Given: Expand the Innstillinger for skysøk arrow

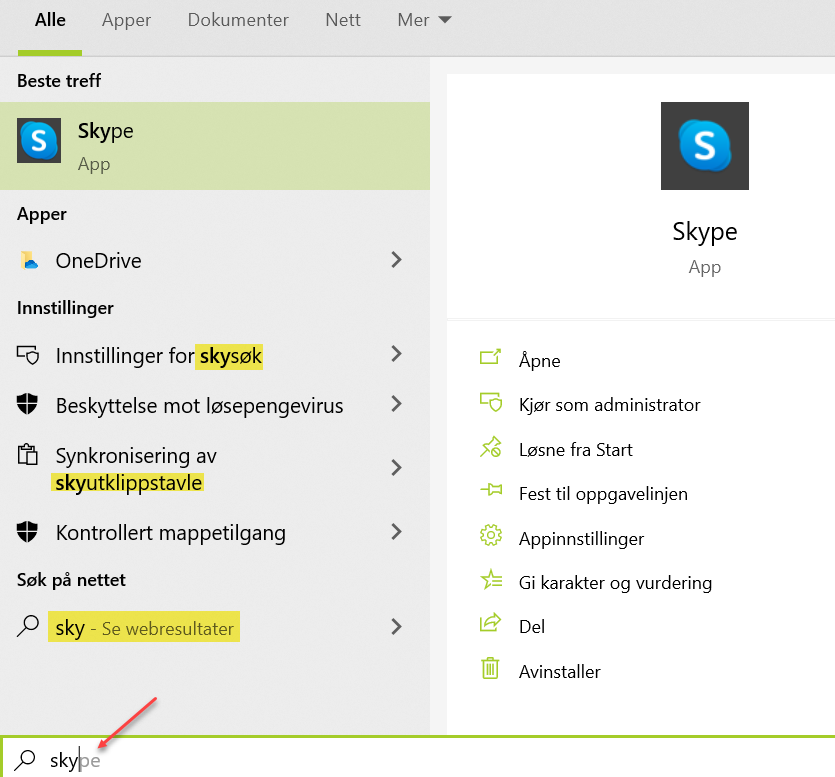Looking at the screenshot, I should tap(397, 354).
